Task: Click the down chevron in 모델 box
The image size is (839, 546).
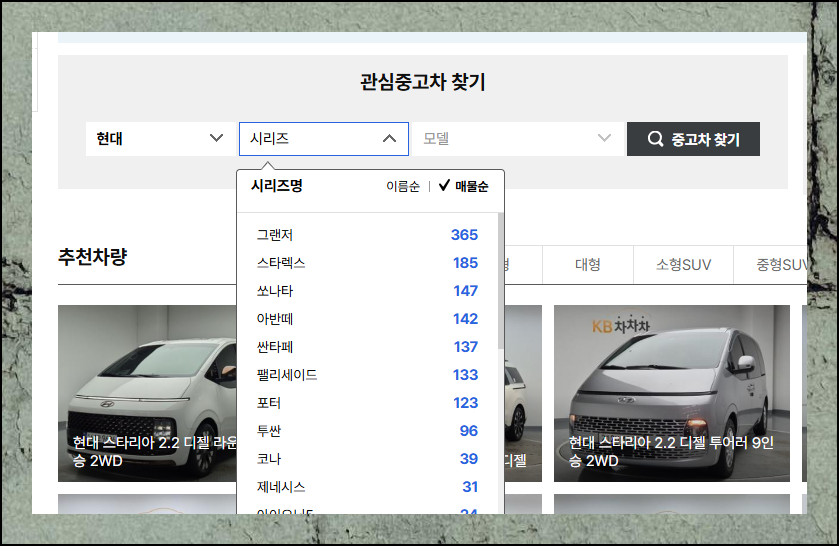Action: click(604, 138)
